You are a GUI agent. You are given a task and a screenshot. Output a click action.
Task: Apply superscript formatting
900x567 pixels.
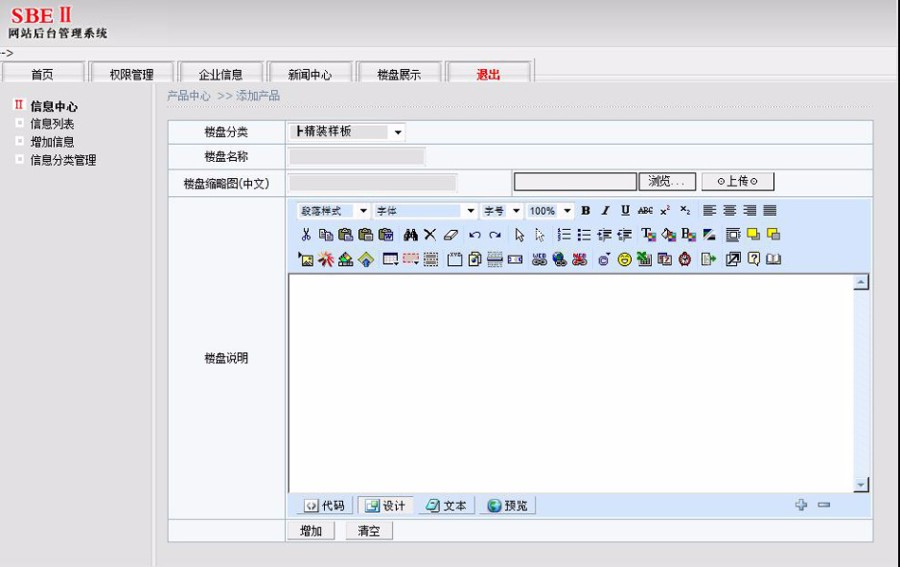pos(665,211)
